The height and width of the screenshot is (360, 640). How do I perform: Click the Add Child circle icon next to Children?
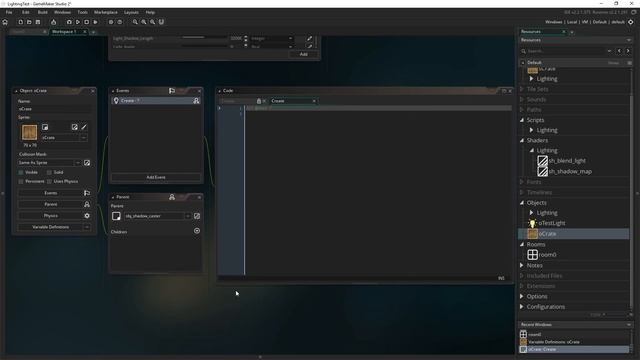click(197, 231)
